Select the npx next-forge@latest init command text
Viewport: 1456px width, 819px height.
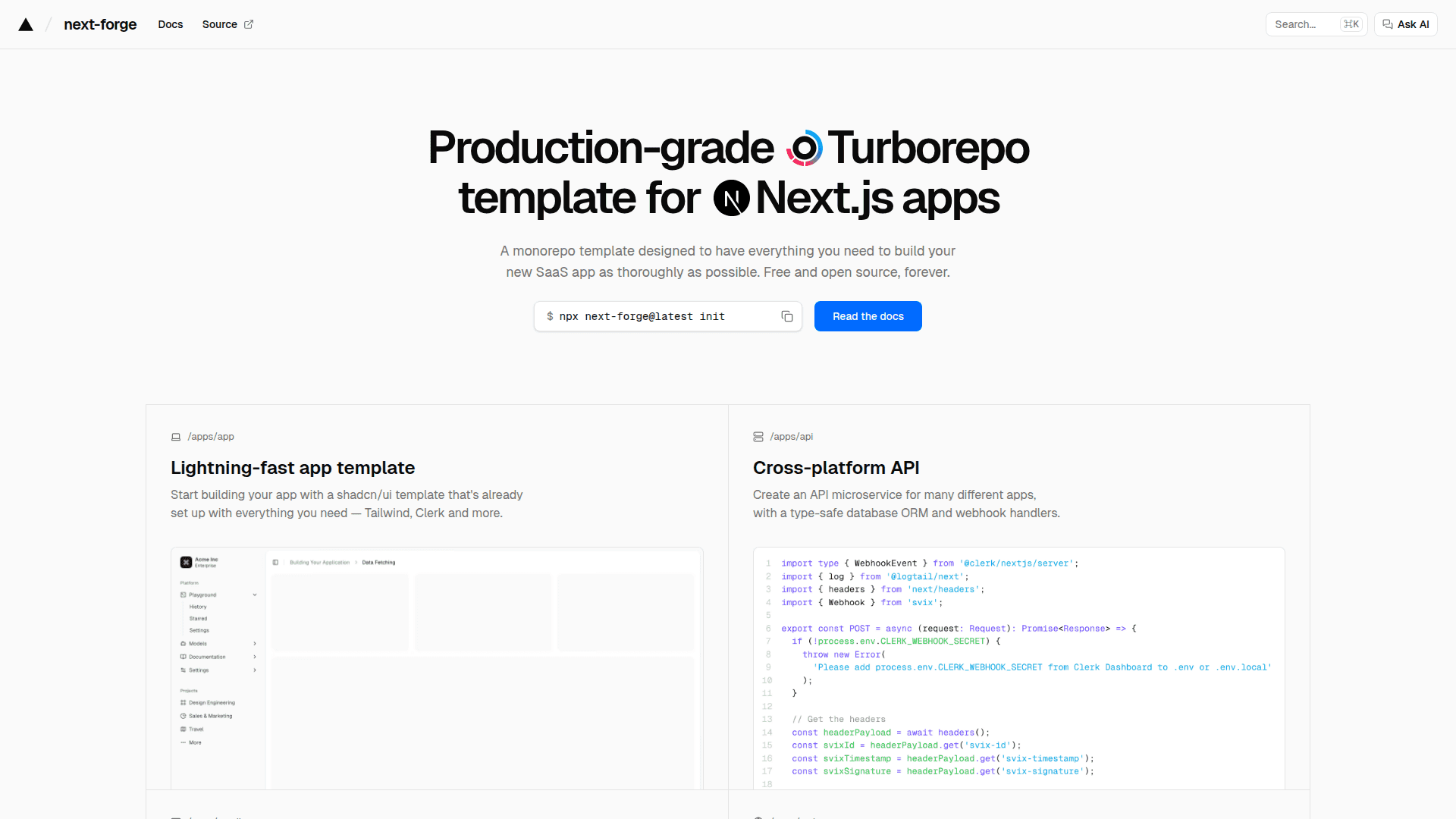click(x=642, y=316)
